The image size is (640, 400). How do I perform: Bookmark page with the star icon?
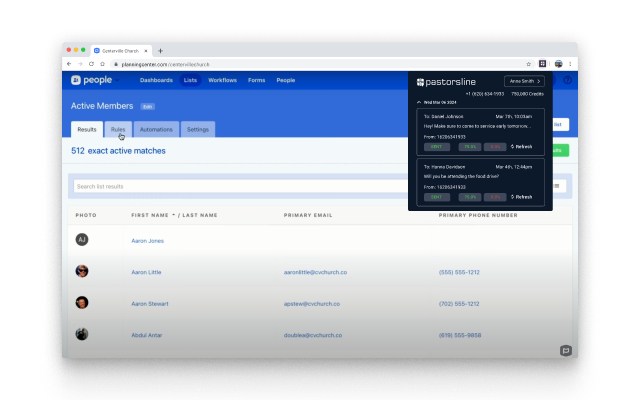529,64
